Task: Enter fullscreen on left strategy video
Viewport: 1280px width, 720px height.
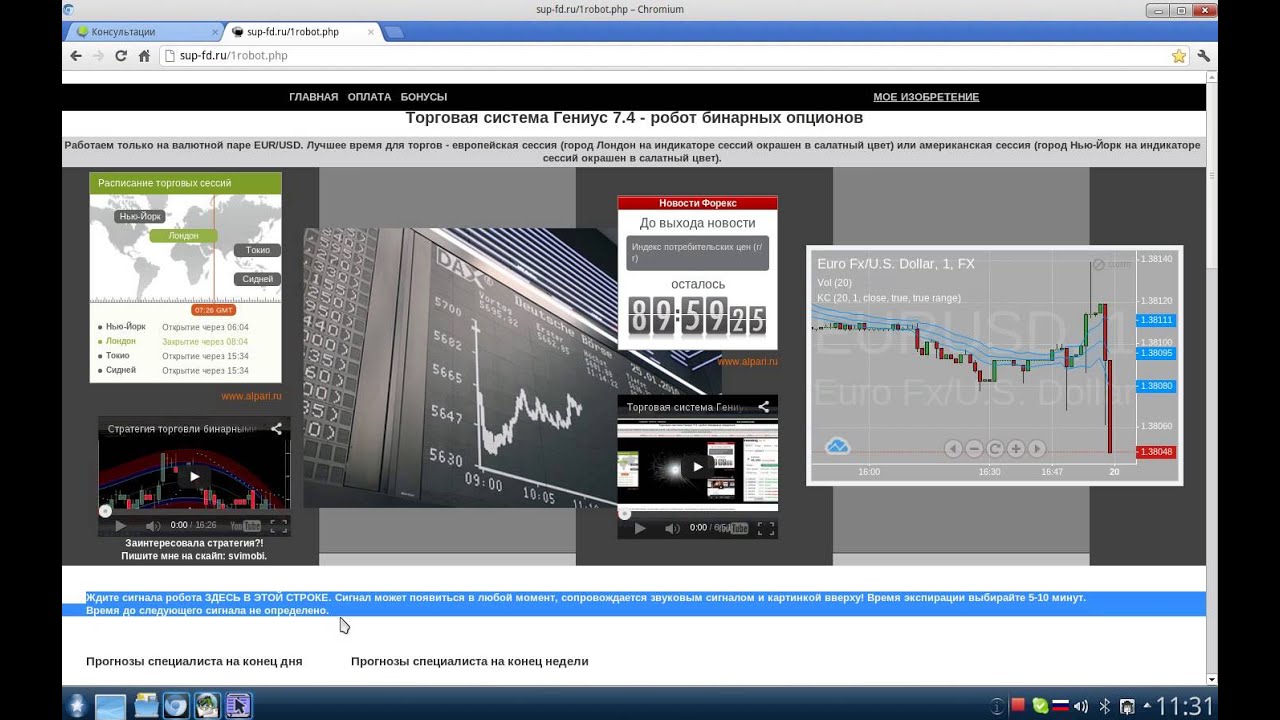Action: point(279,526)
